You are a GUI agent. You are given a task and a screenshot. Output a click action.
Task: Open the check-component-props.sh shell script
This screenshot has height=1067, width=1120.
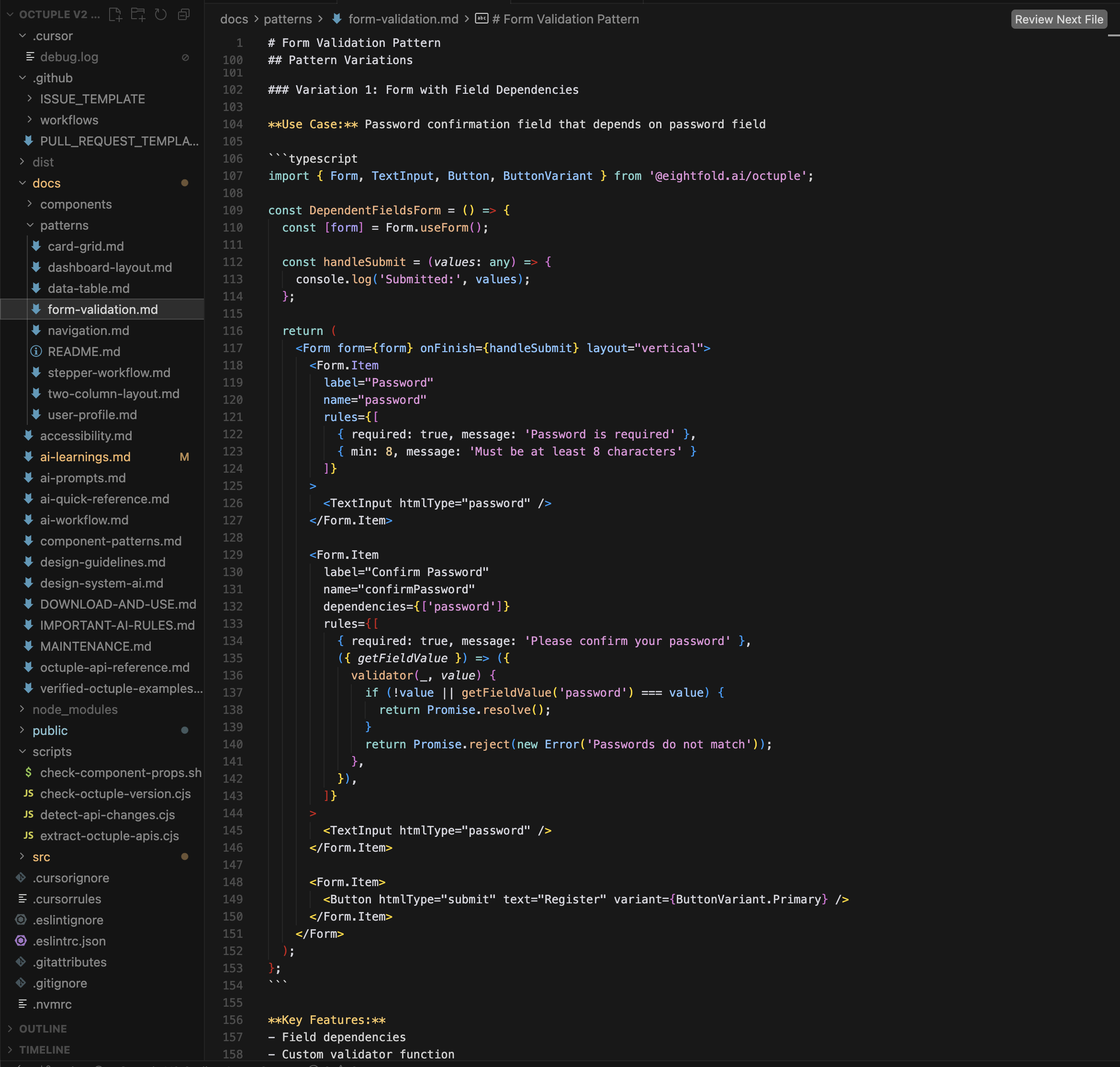pyautogui.click(x=121, y=772)
